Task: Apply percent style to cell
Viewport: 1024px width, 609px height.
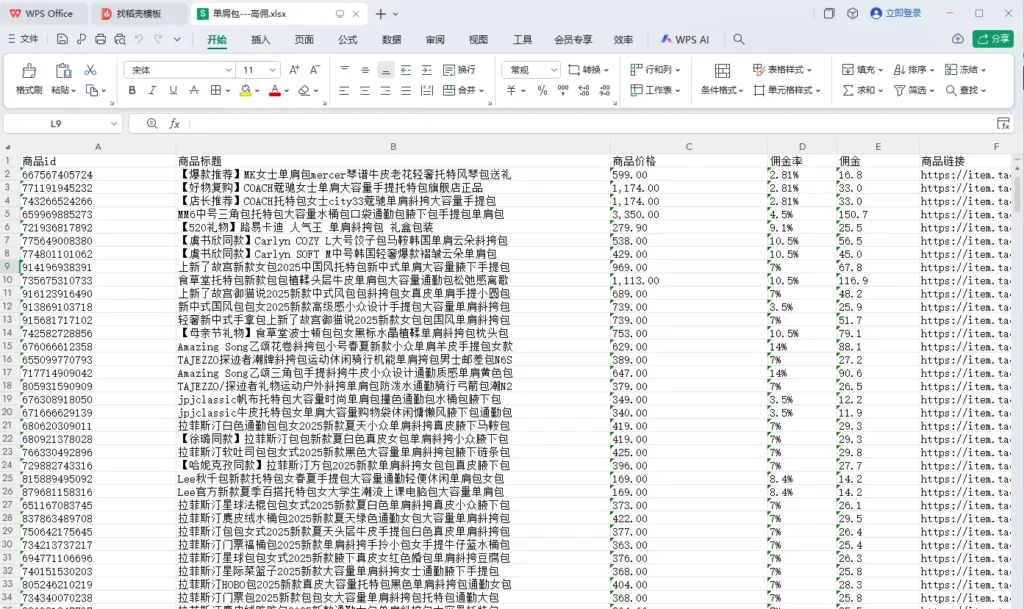Action: pyautogui.click(x=542, y=90)
